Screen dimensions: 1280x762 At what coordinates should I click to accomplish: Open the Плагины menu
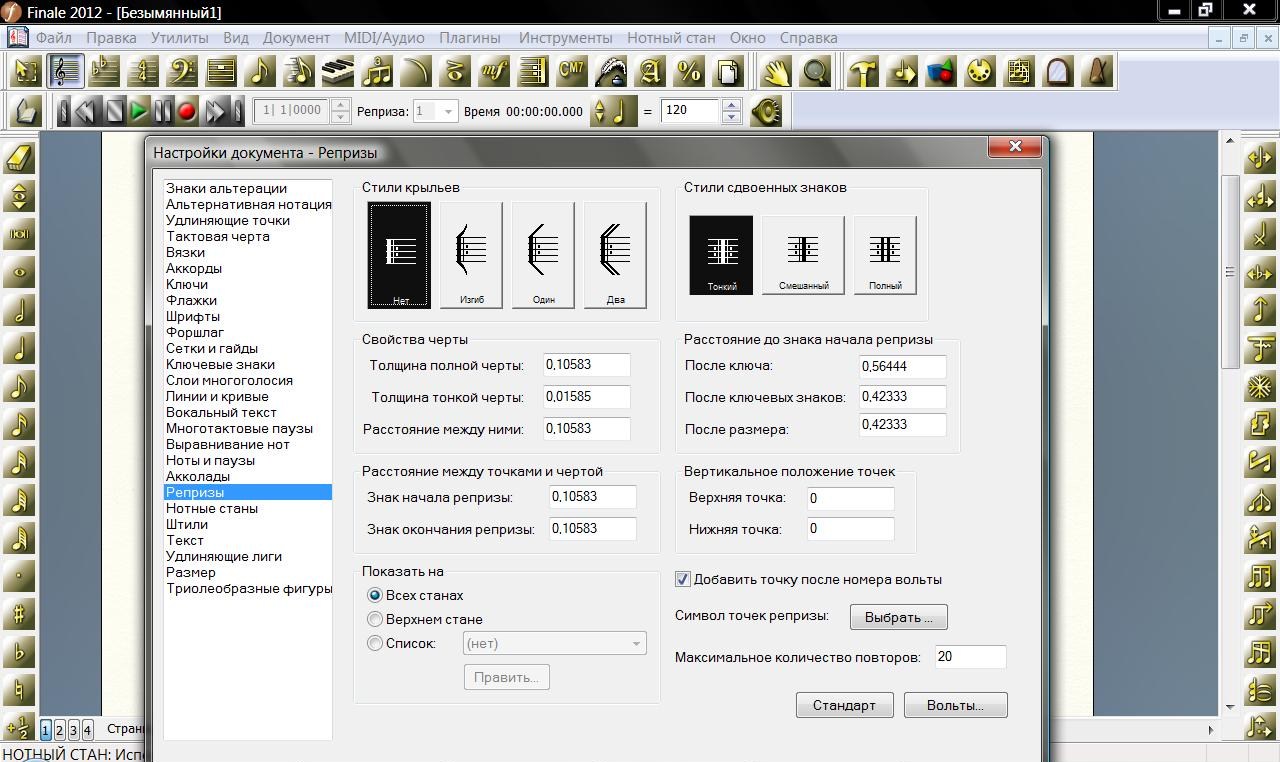[x=470, y=37]
